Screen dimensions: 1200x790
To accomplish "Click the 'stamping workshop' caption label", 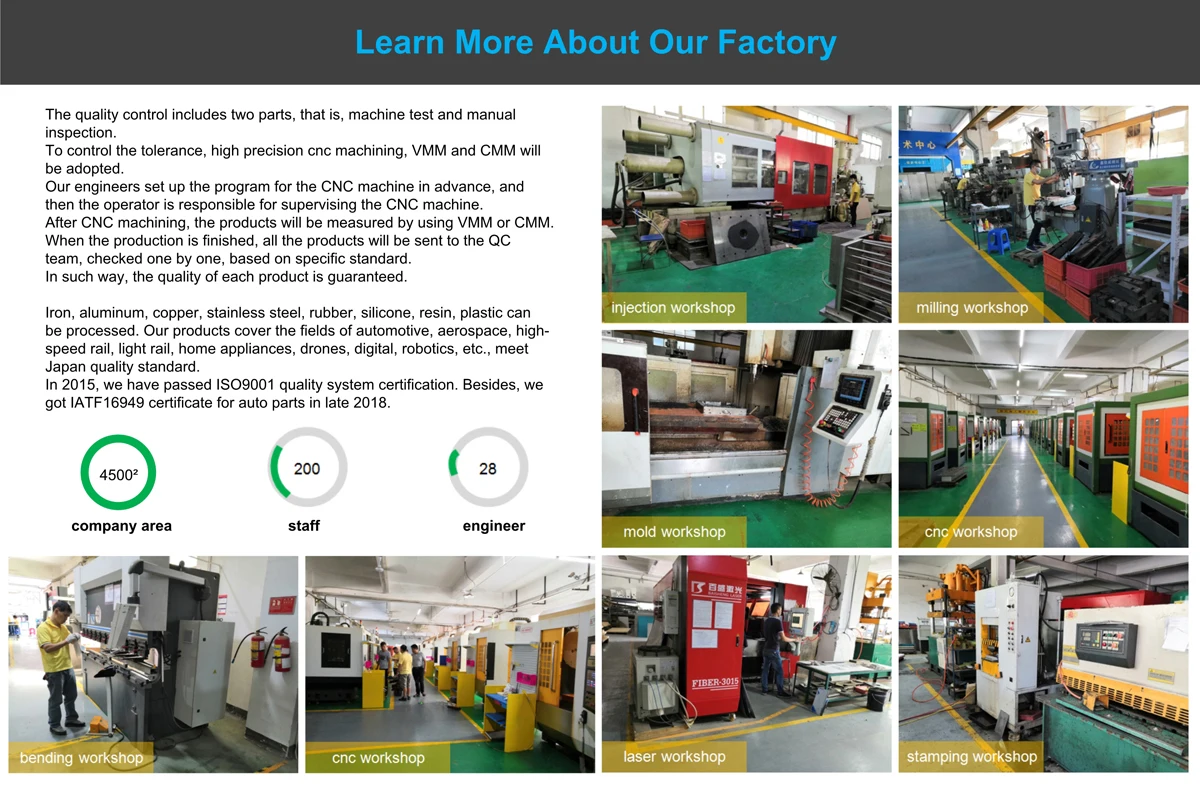I will click(x=971, y=757).
